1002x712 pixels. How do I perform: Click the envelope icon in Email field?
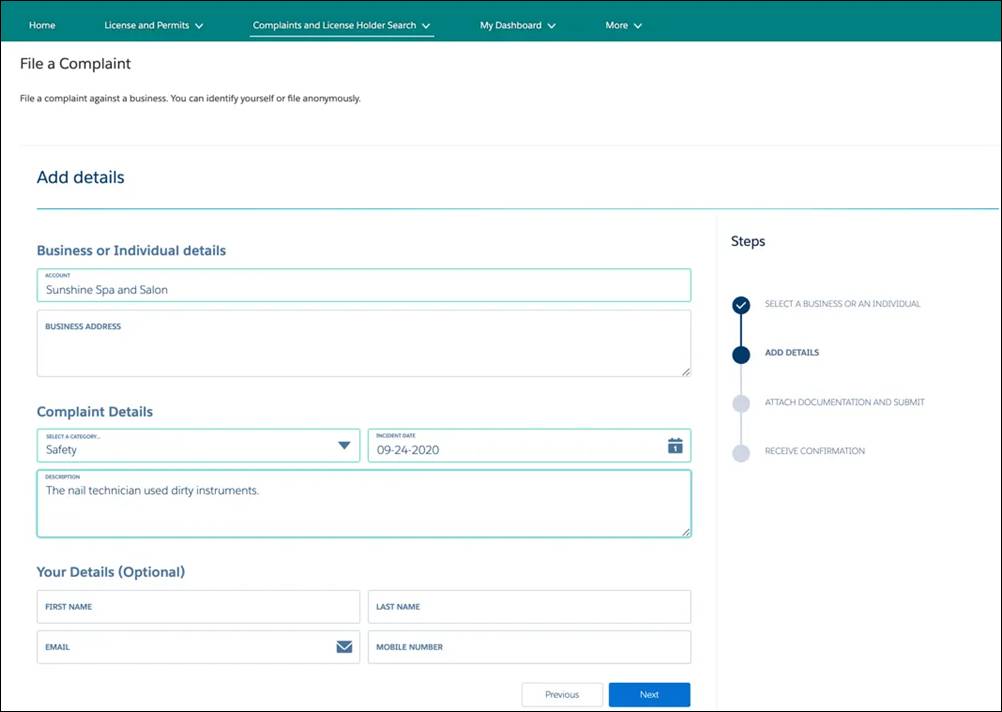coord(344,647)
